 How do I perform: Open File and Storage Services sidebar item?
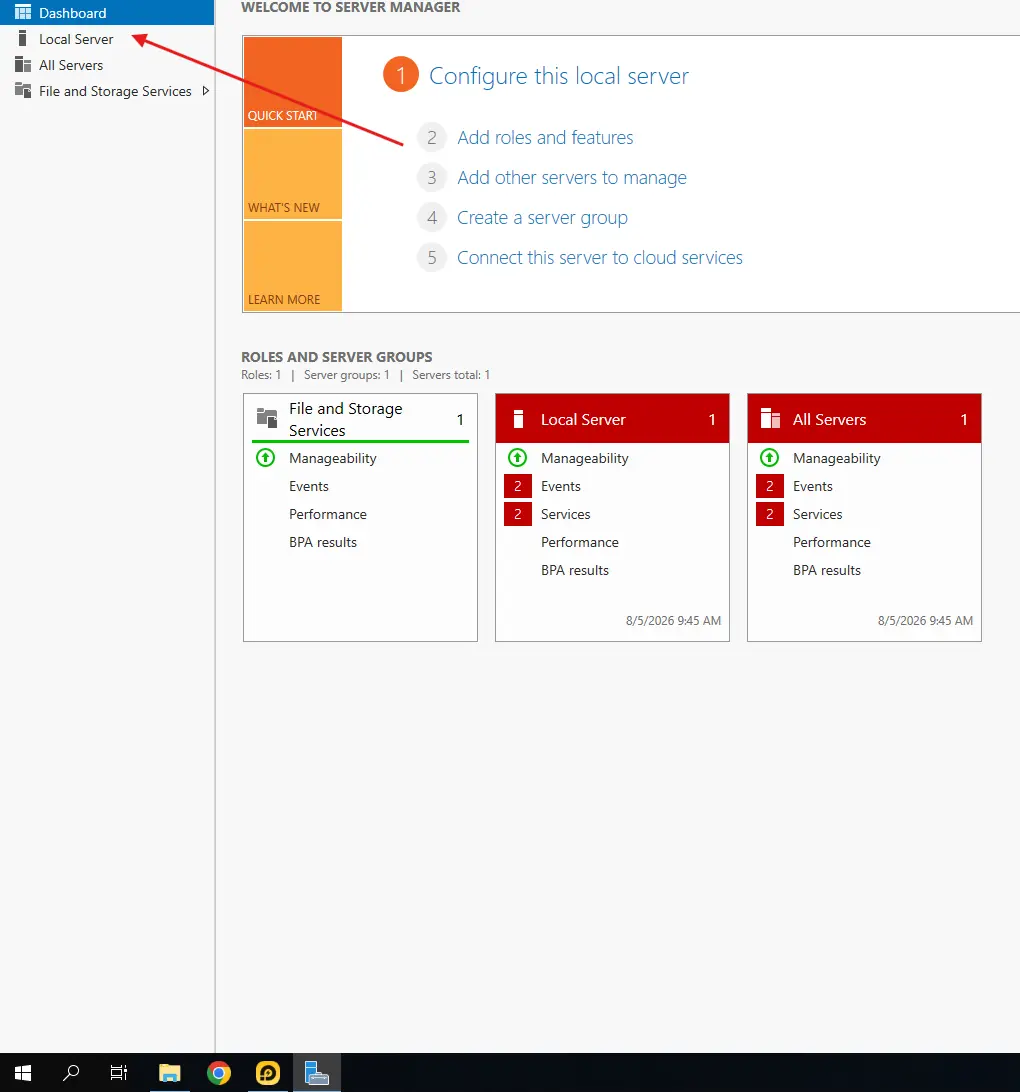click(107, 91)
